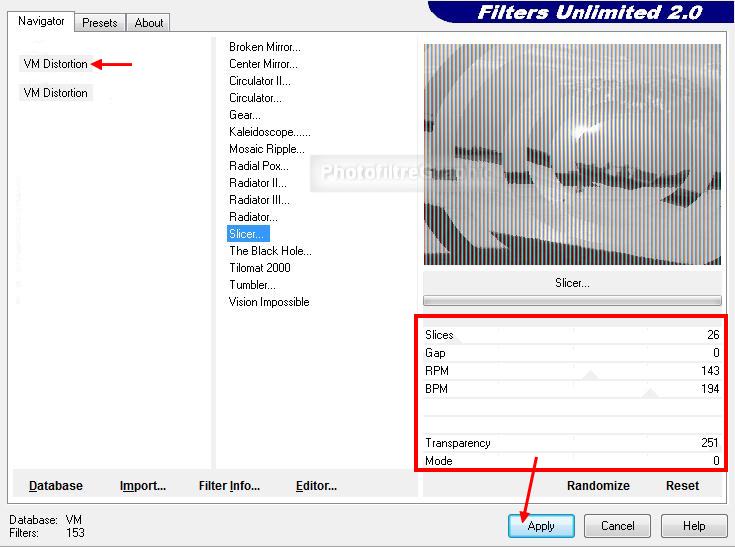Image resolution: width=735 pixels, height=547 pixels.
Task: Open the About tab
Action: [149, 22]
